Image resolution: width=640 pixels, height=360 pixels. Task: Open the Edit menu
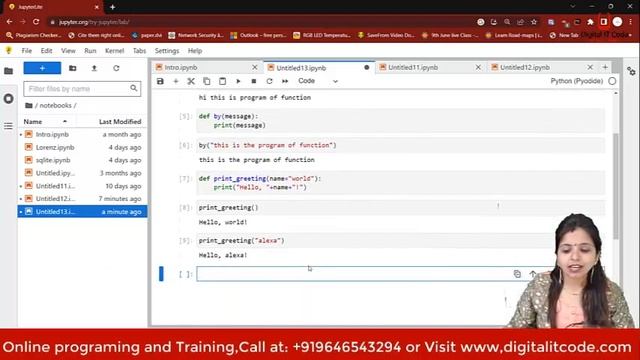point(46,51)
